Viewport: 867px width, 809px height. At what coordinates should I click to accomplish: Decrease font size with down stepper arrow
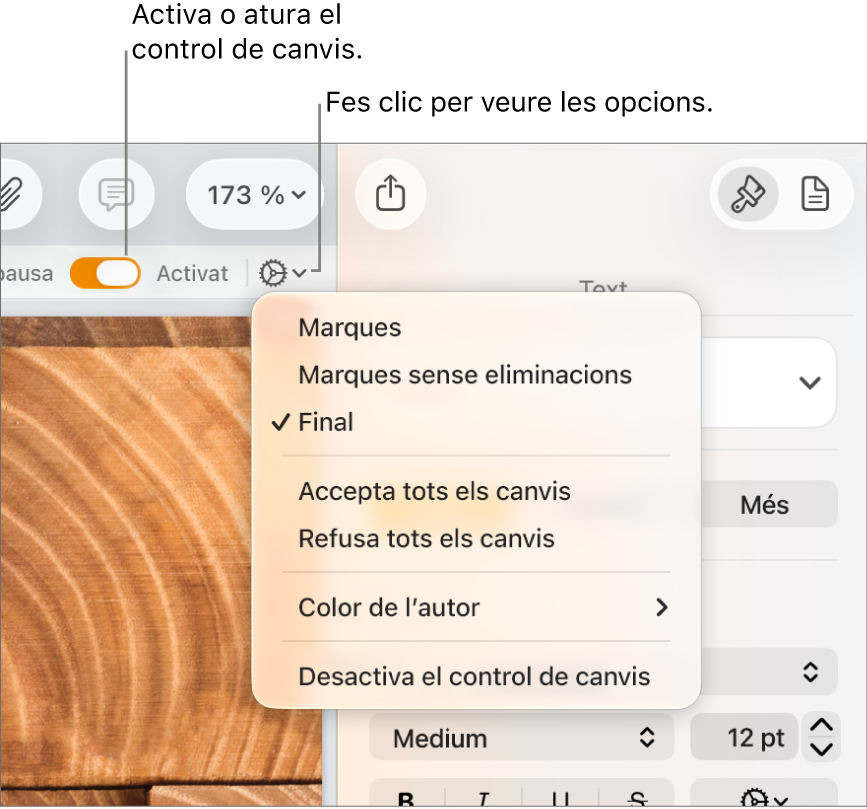tap(822, 750)
